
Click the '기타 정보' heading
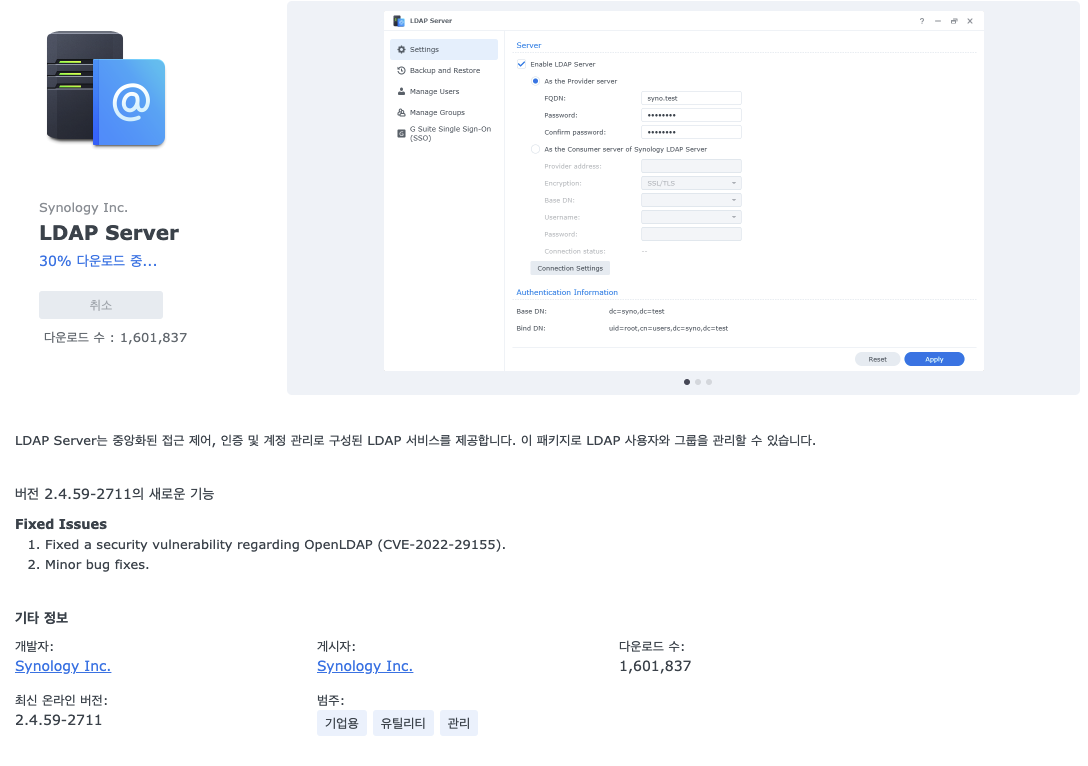(x=42, y=618)
